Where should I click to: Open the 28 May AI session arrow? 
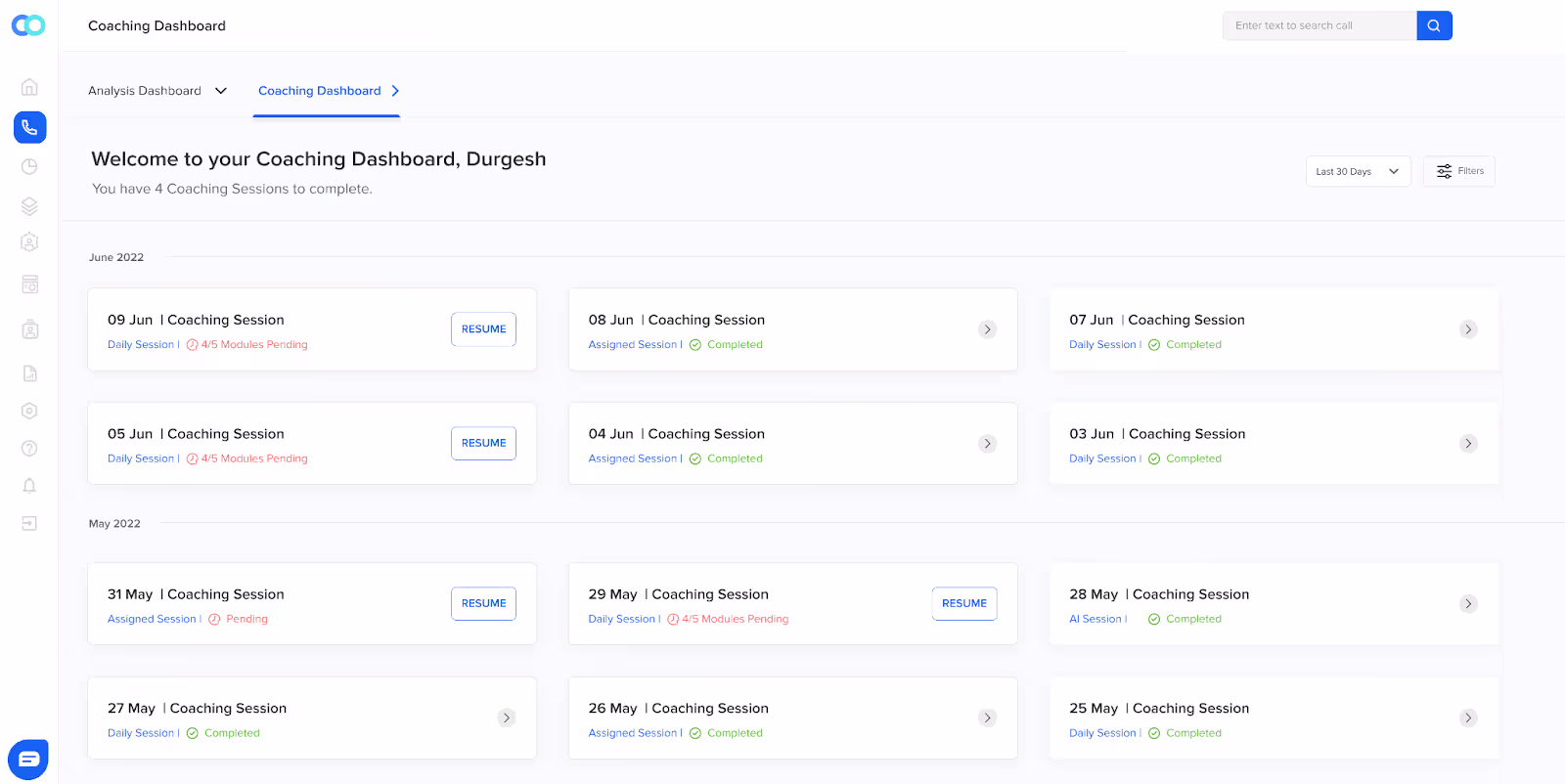(1468, 604)
